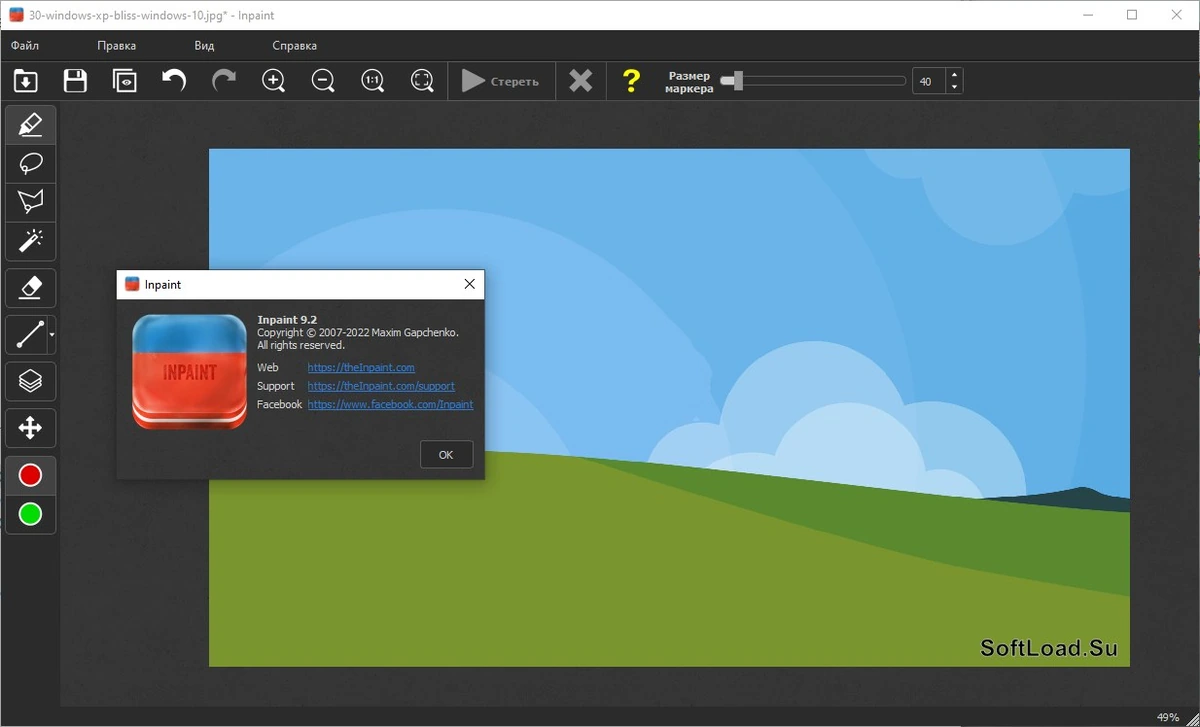Choose the red mask marker color
Image resolution: width=1200 pixels, height=727 pixels.
31,475
